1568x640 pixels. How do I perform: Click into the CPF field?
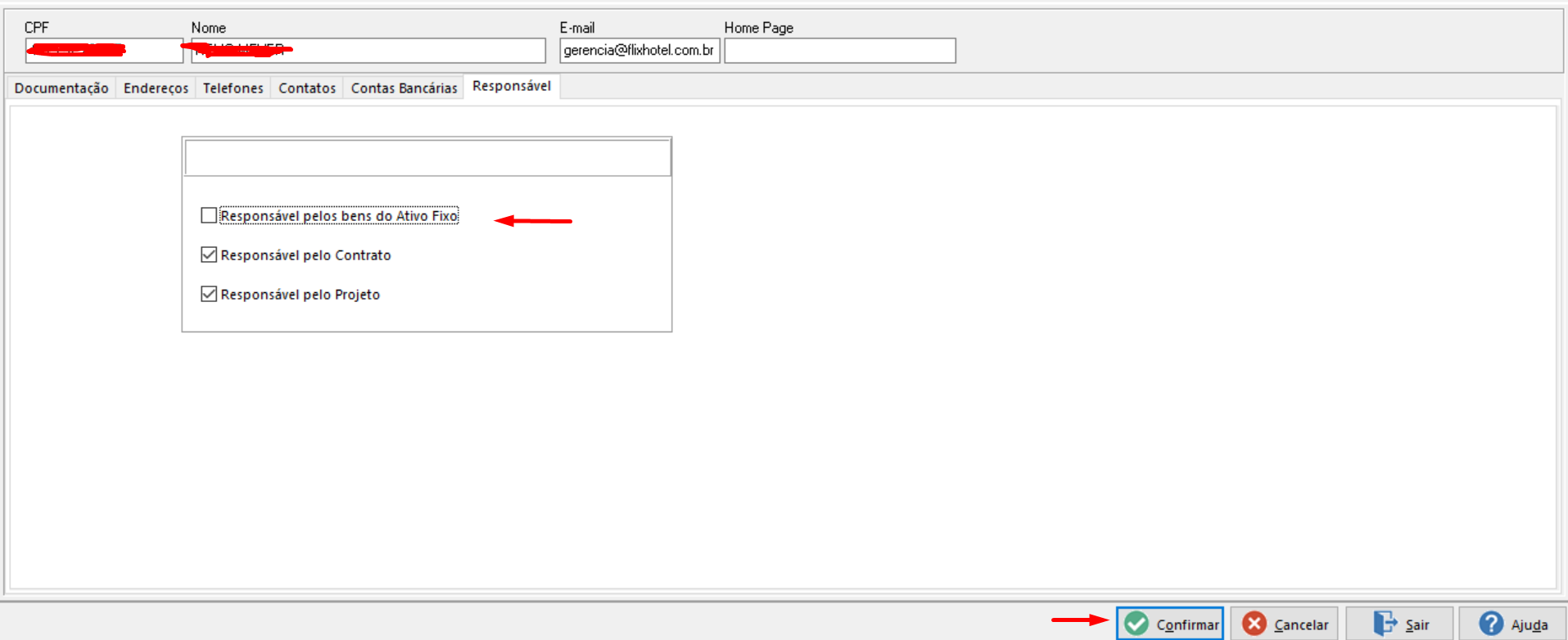tap(104, 50)
